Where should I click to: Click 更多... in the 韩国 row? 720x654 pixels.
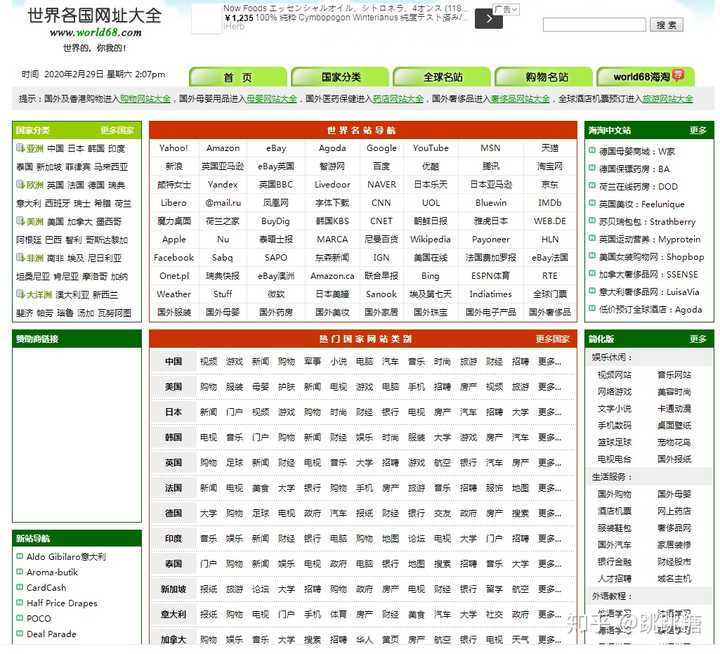[x=550, y=437]
